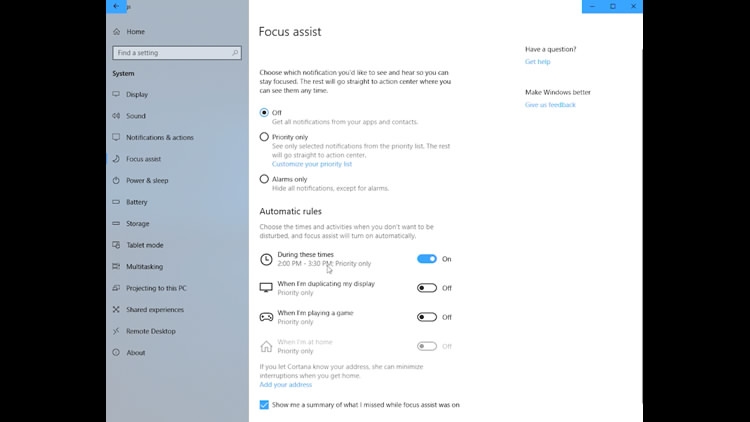Viewport: 750px width, 422px height.
Task: Turn off During these times toggle
Action: pyautogui.click(x=427, y=259)
